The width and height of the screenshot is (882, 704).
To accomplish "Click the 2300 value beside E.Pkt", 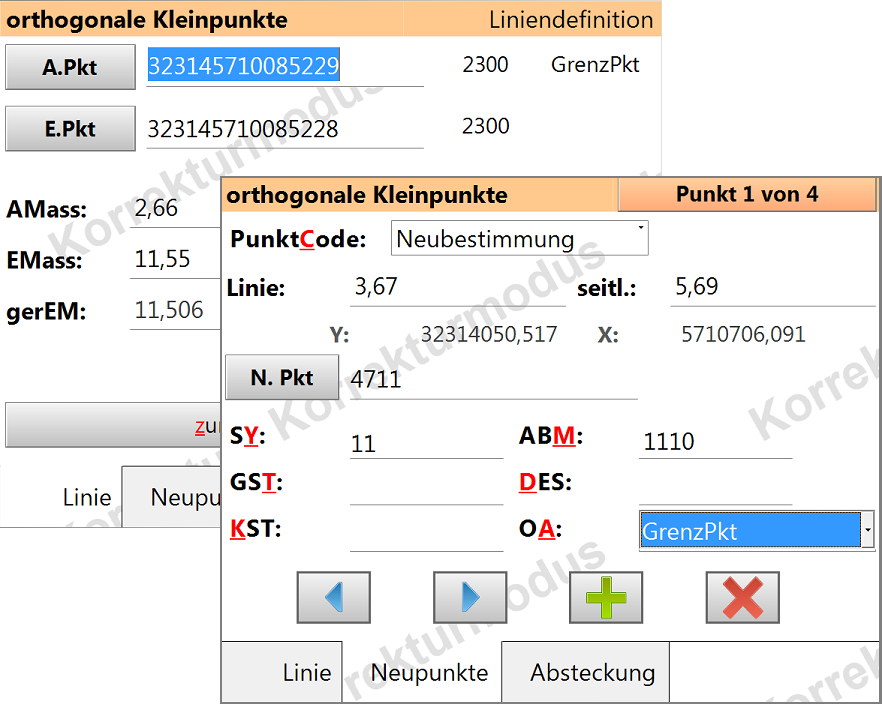I will (485, 126).
